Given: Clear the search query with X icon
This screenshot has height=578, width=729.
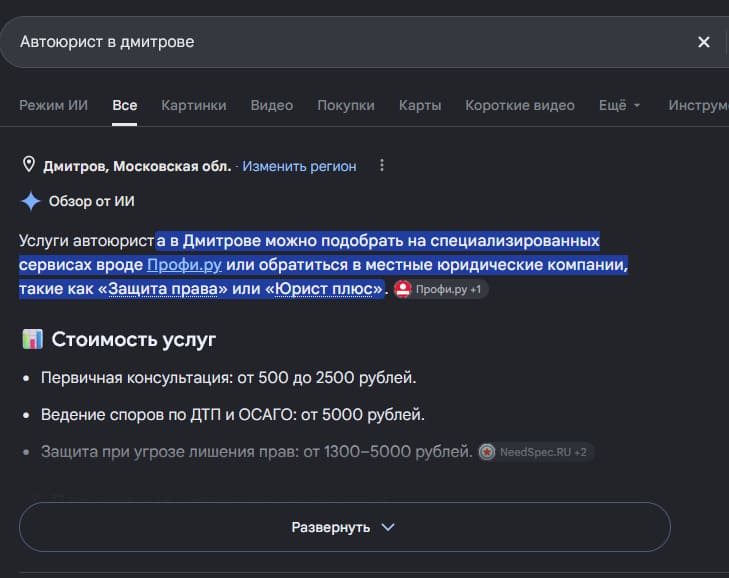Looking at the screenshot, I should tap(703, 42).
